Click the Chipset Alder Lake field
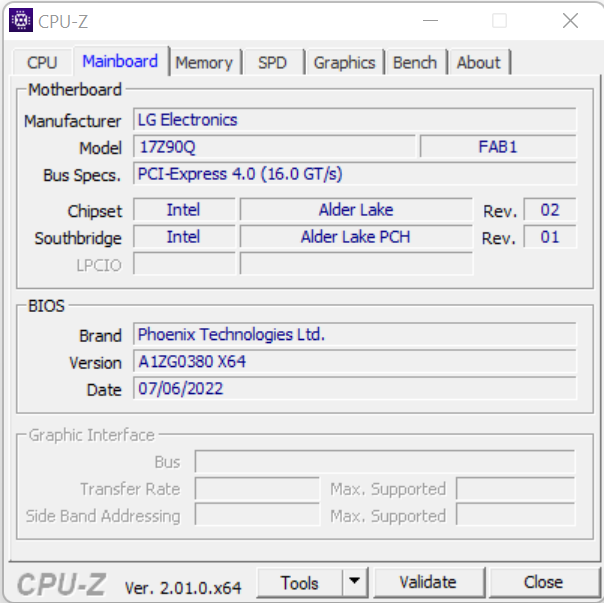Image resolution: width=604 pixels, height=603 pixels. pos(356,210)
